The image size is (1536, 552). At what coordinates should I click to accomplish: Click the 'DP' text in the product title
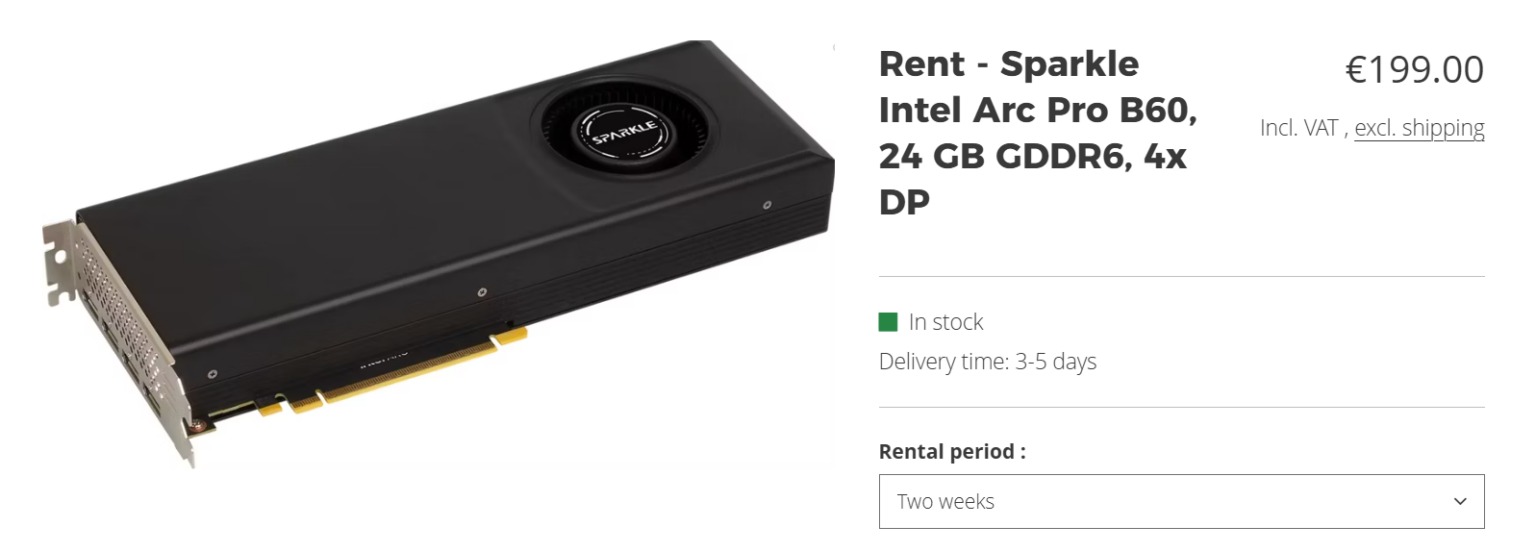point(904,202)
